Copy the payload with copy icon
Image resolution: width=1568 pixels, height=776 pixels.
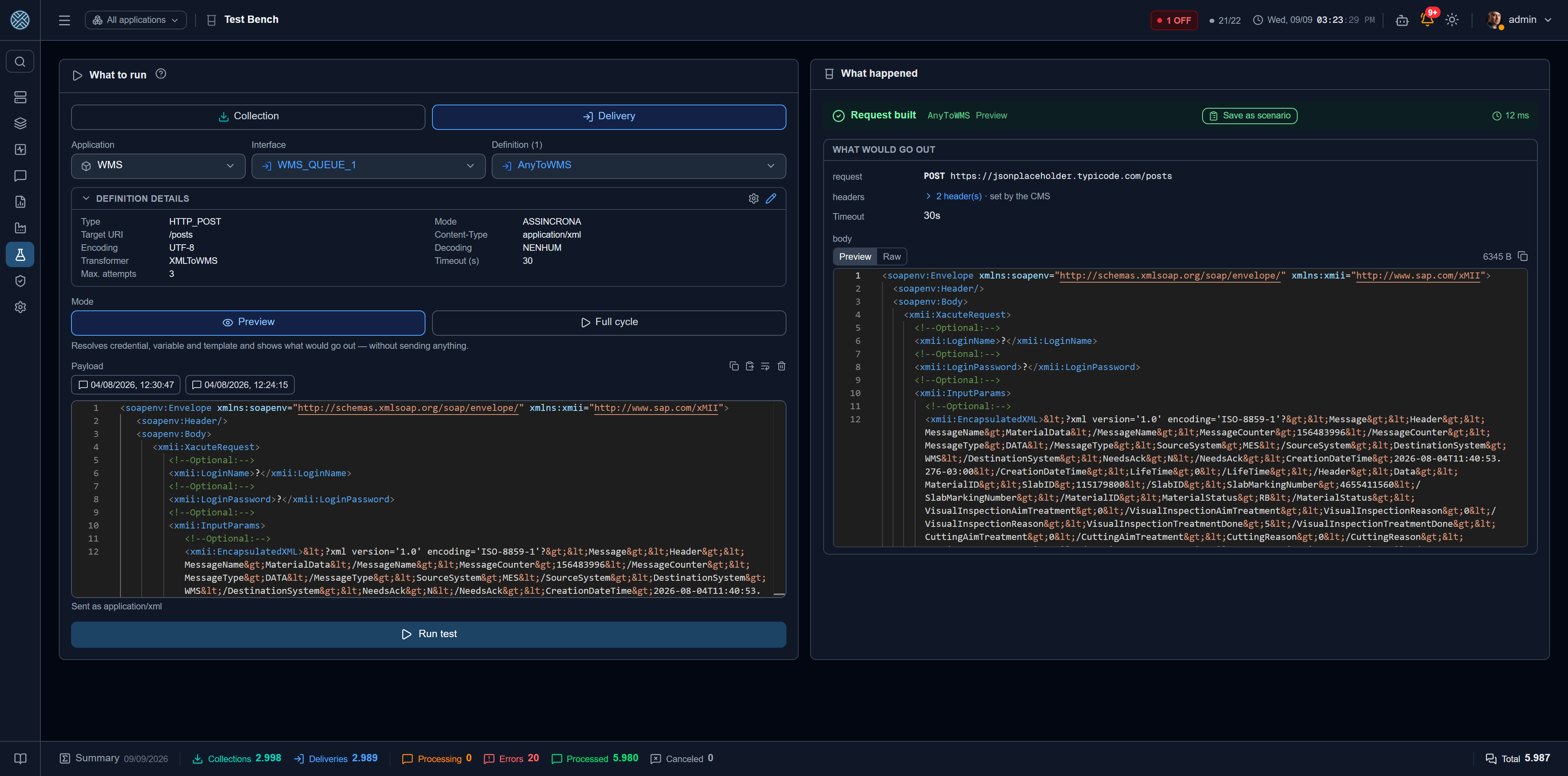pyautogui.click(x=733, y=366)
